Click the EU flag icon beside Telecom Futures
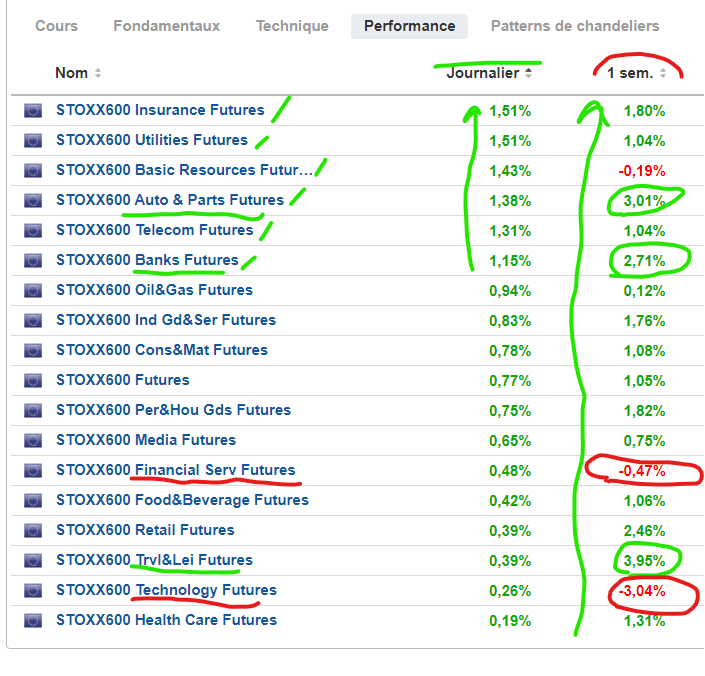 point(33,231)
